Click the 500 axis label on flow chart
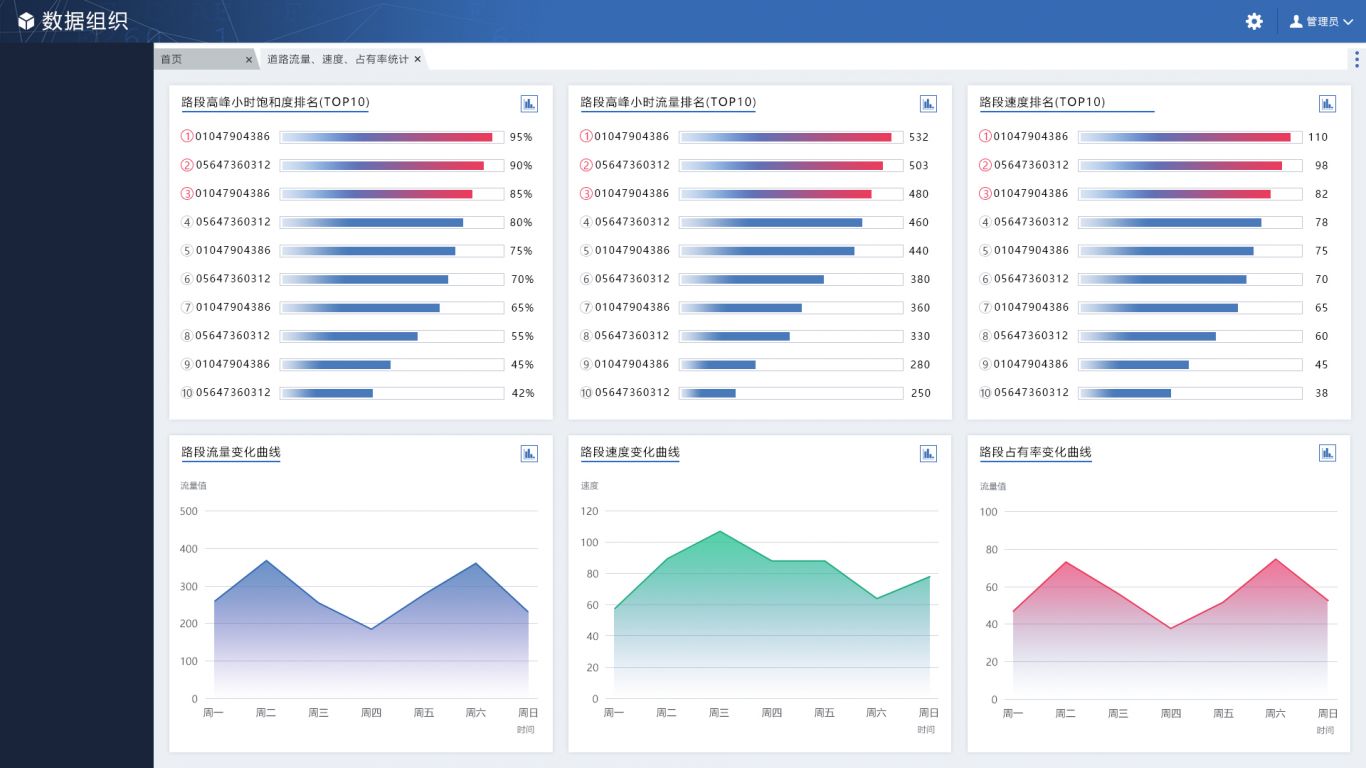The height and width of the screenshot is (768, 1366). [x=188, y=511]
